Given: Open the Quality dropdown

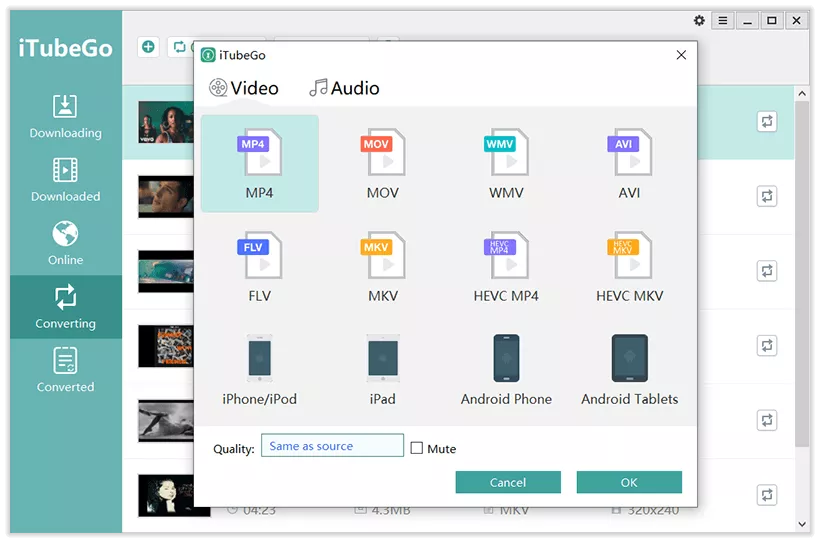Looking at the screenshot, I should tap(332, 446).
